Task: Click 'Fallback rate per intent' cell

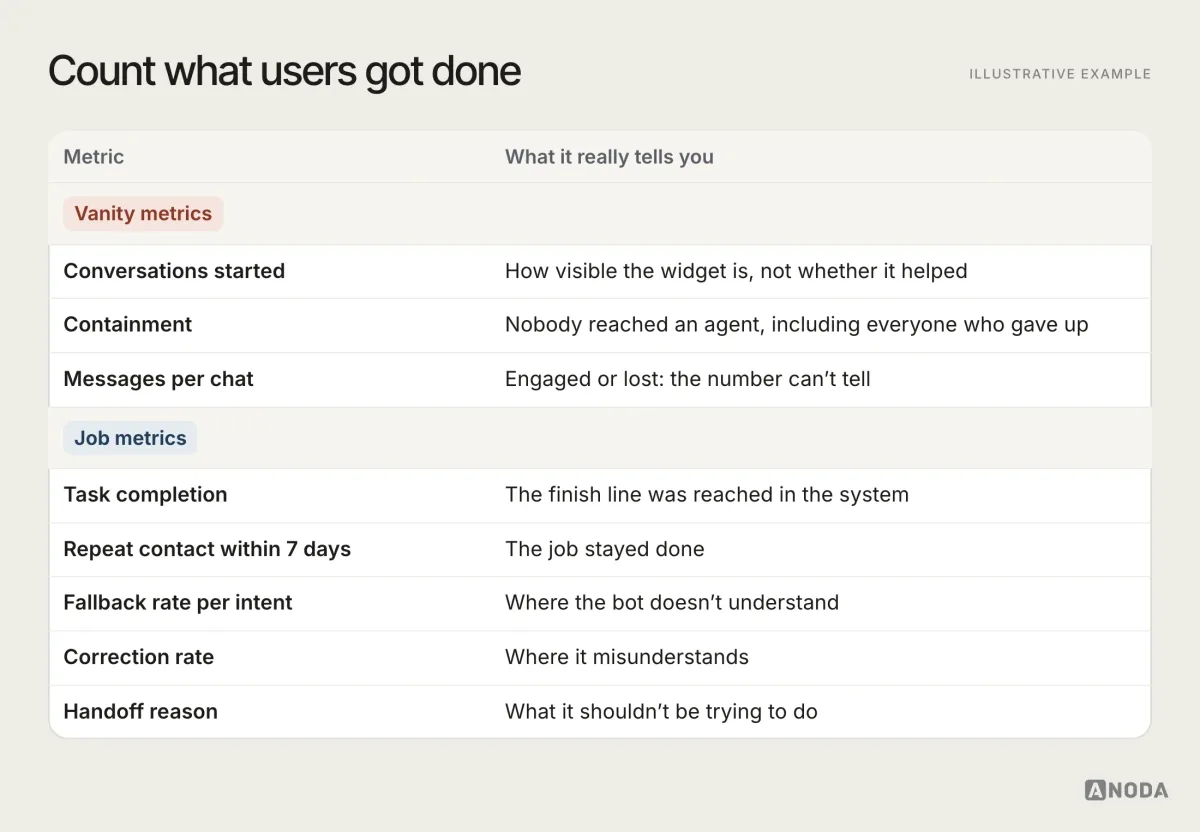Action: coord(178,603)
